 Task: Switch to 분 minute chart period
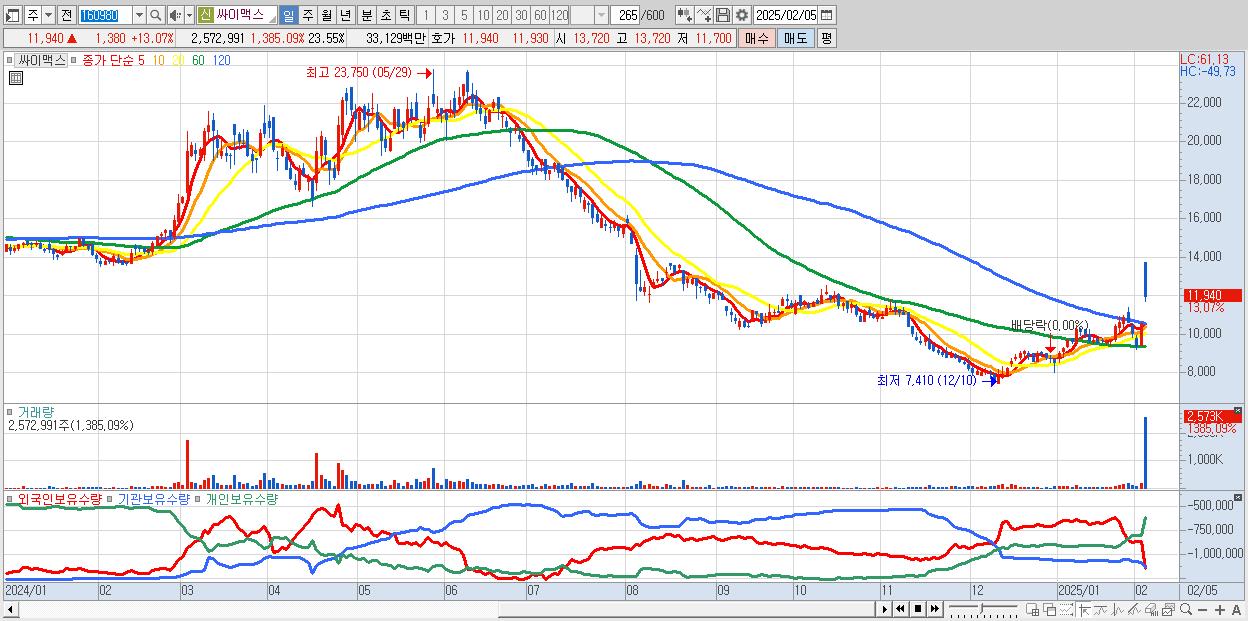coord(366,15)
